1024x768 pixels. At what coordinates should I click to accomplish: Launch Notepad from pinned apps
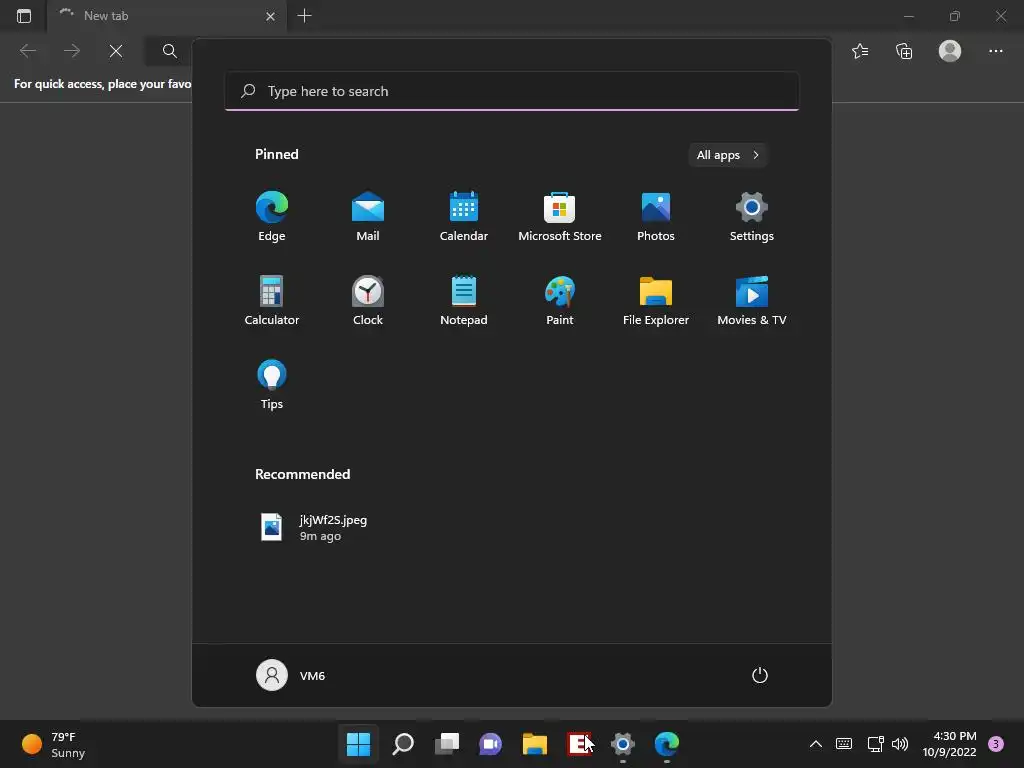click(x=464, y=300)
